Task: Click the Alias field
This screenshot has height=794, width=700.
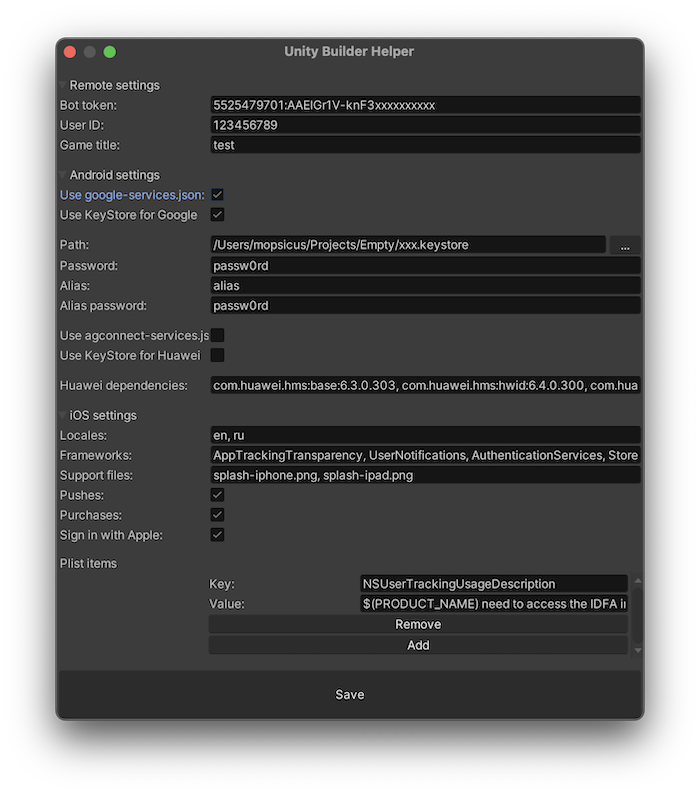Action: click(425, 286)
